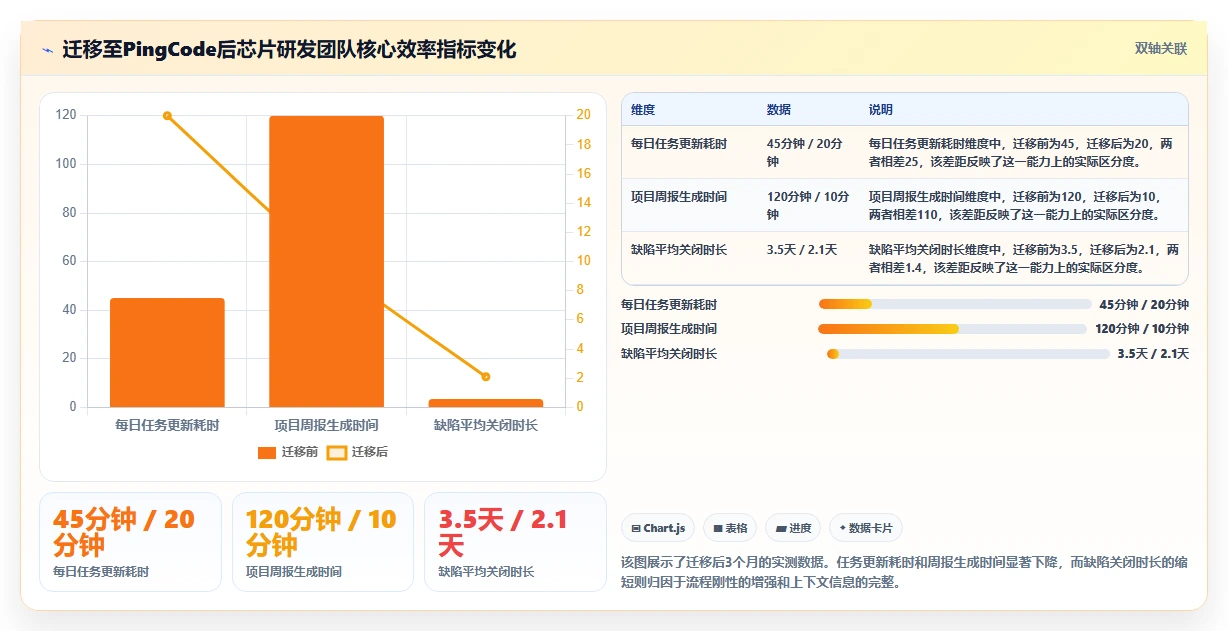The image size is (1228, 631).
Task: Click the 45分钟 / 20分钟 progress value label
Action: tap(1144, 304)
